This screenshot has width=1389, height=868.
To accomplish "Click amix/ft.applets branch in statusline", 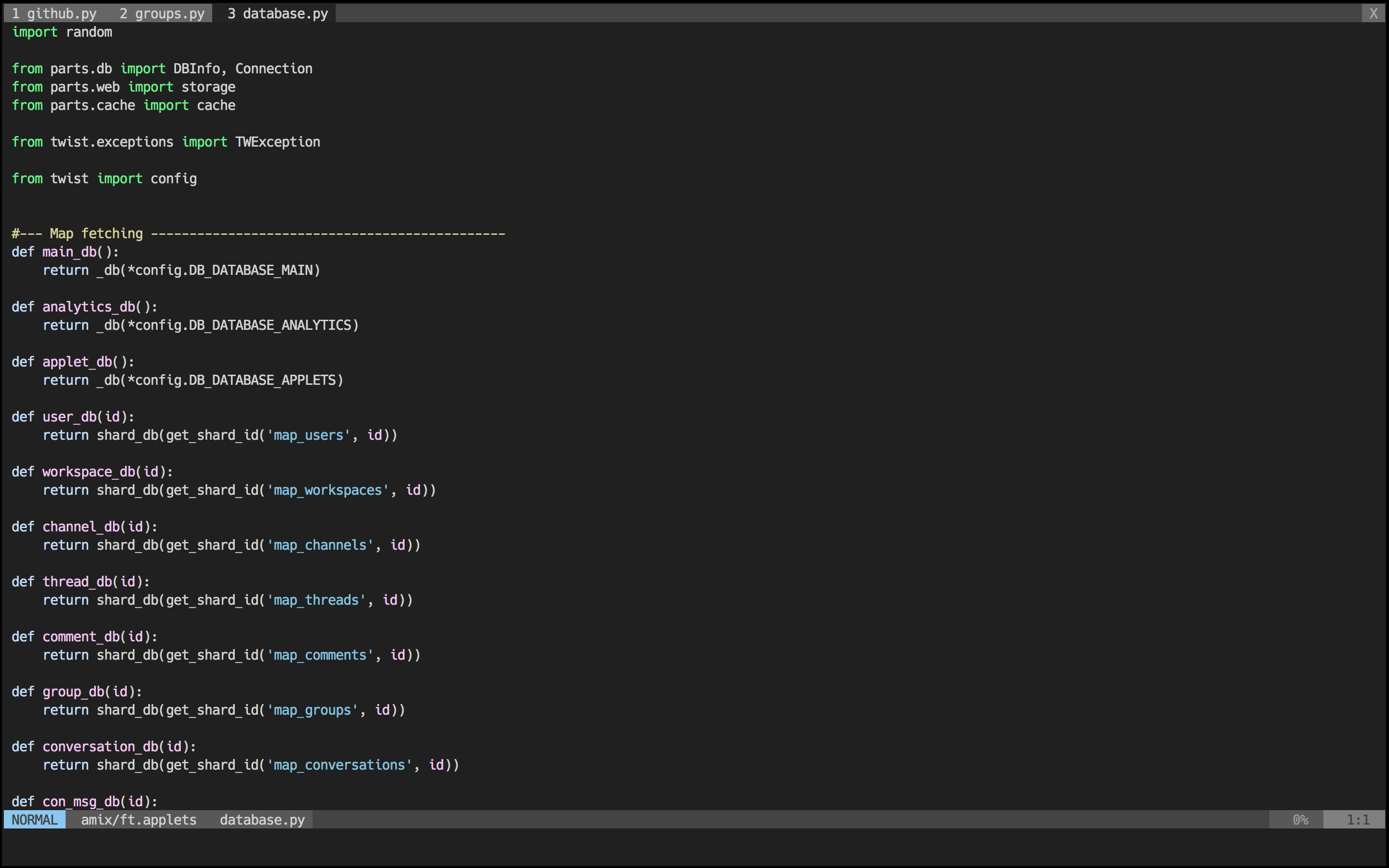I will 138,820.
